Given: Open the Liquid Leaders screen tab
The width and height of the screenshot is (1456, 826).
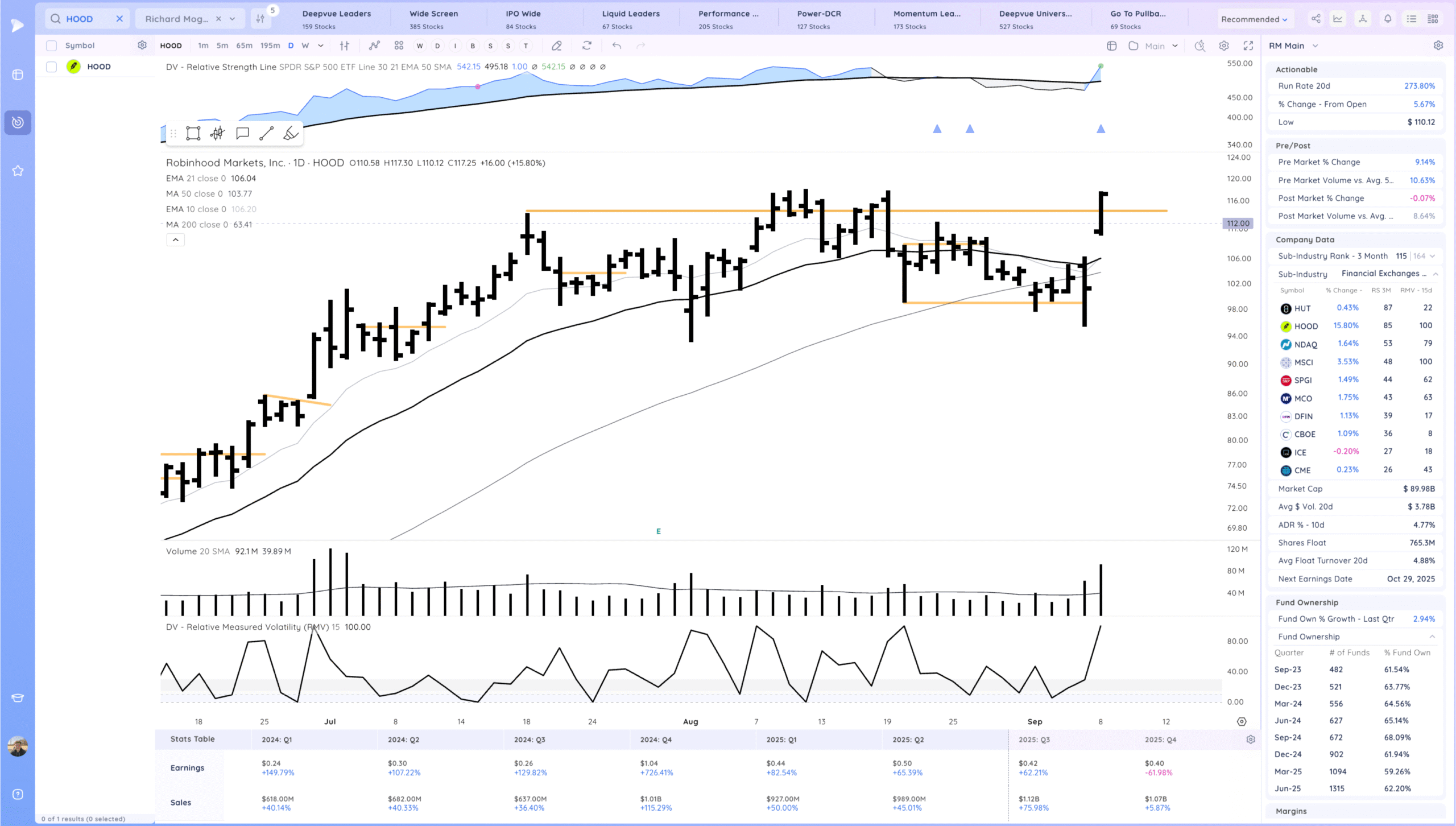Looking at the screenshot, I should [631, 19].
